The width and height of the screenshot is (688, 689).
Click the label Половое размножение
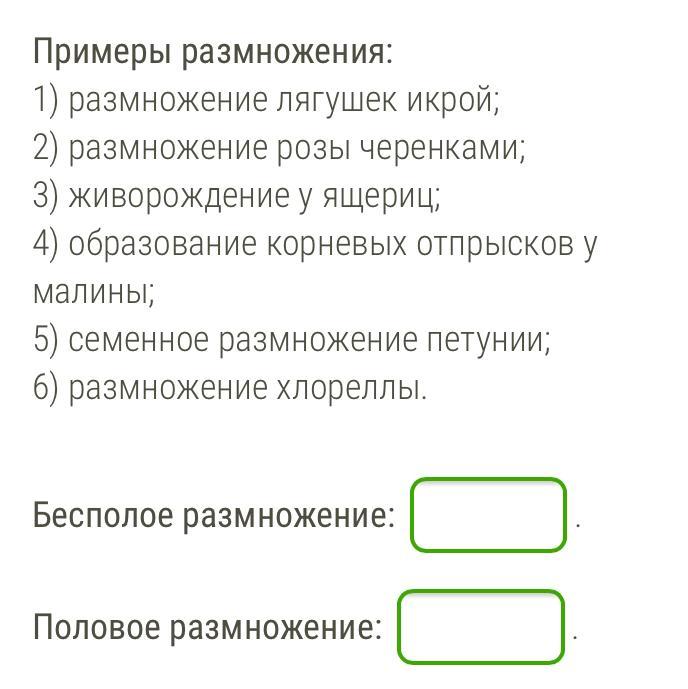pos(208,628)
